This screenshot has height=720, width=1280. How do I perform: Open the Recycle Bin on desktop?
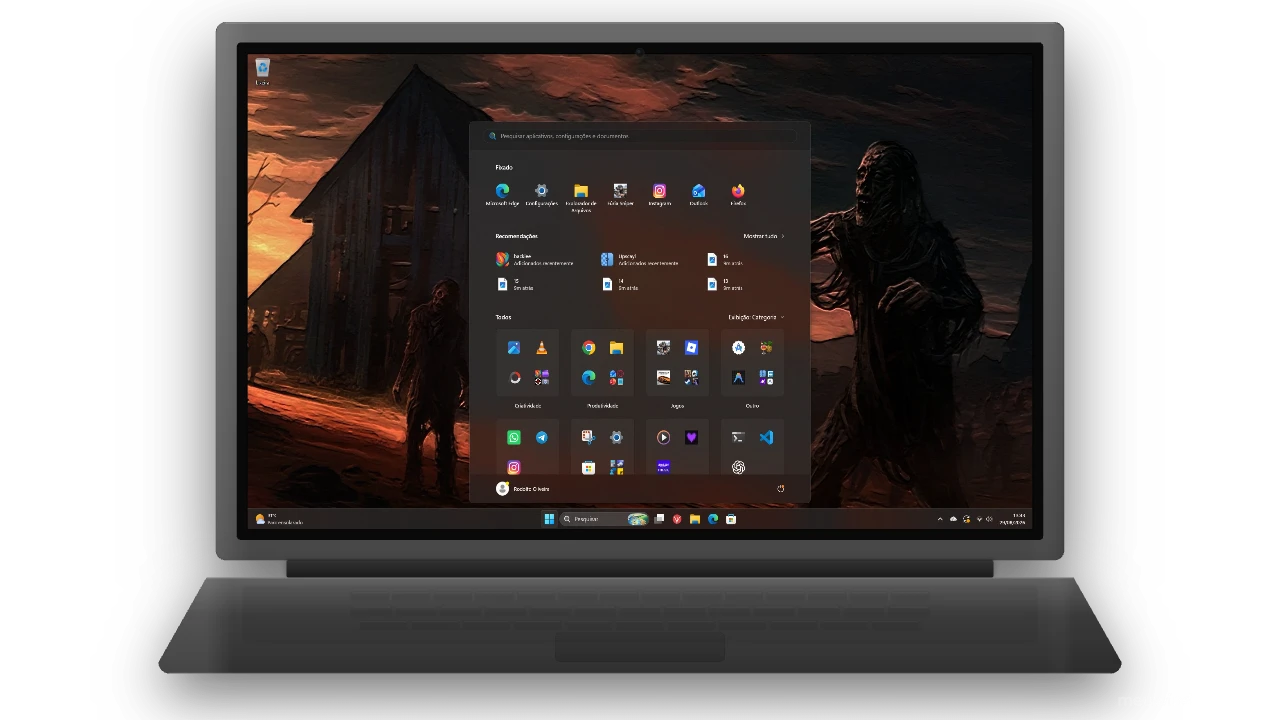[262, 72]
